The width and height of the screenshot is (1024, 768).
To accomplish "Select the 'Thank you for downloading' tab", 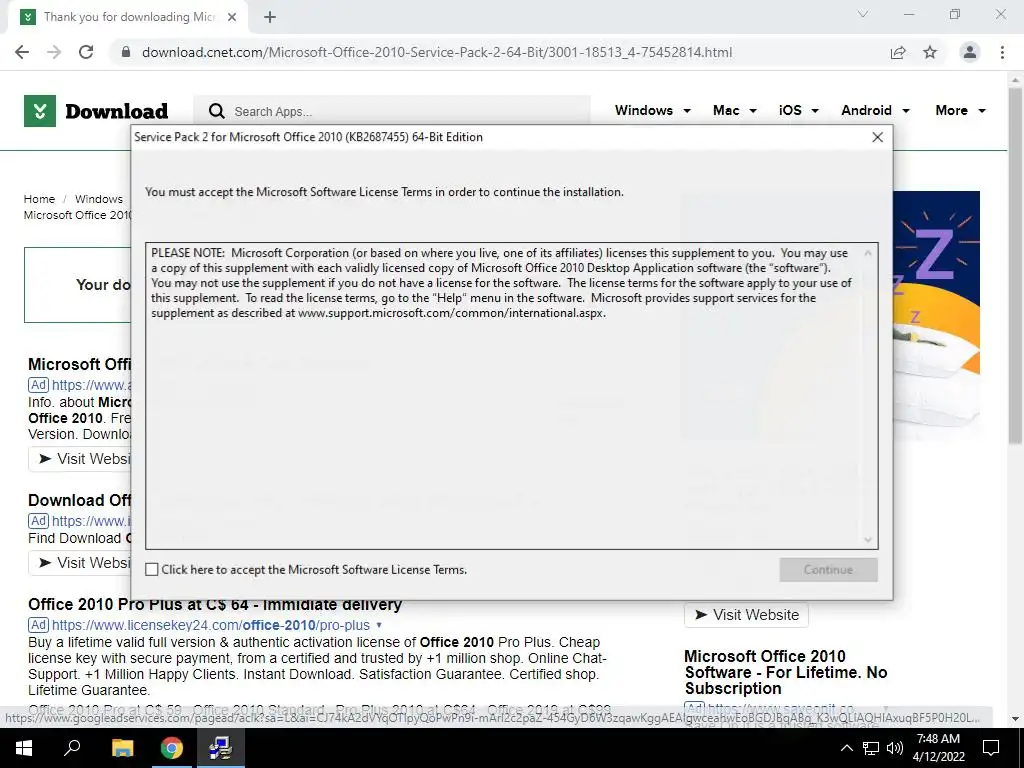I will (128, 17).
